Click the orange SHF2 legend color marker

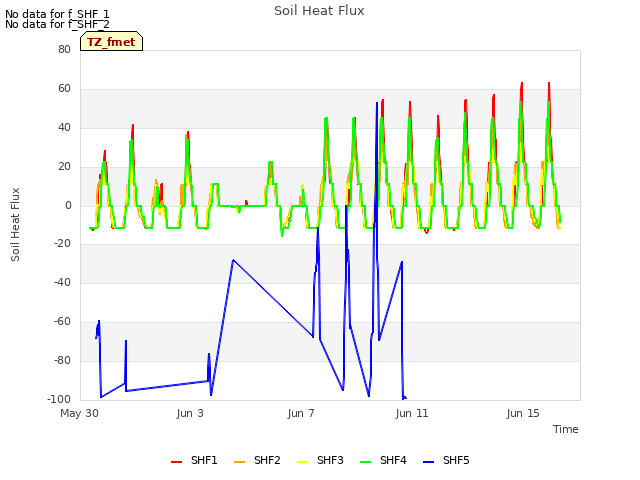(239, 462)
